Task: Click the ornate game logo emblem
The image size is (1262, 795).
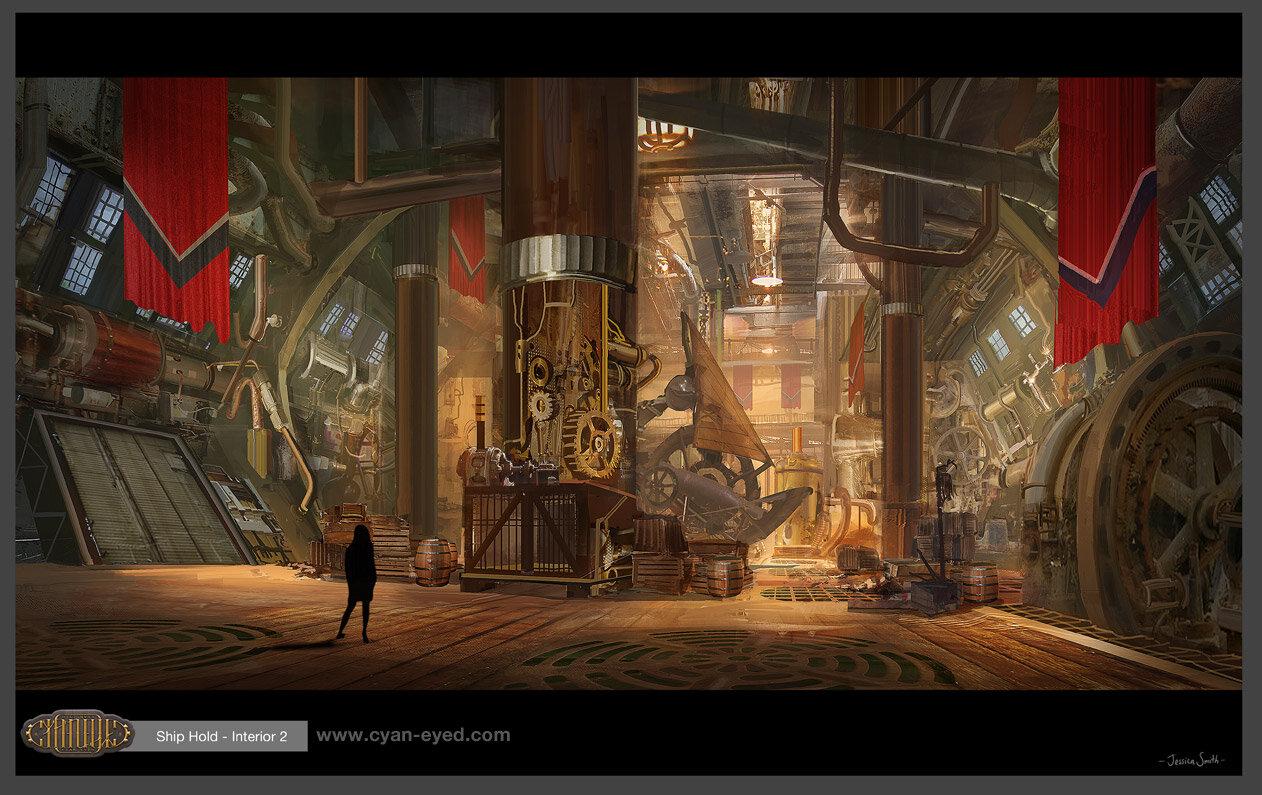Action: (x=77, y=732)
